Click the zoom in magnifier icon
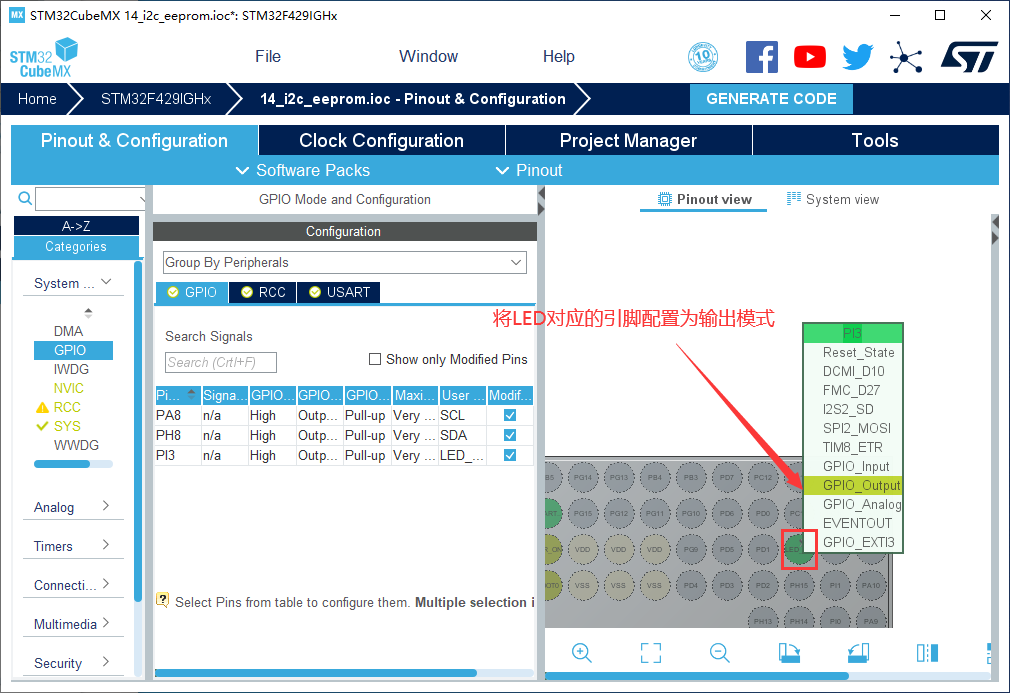This screenshot has height=693, width=1010. click(x=581, y=653)
